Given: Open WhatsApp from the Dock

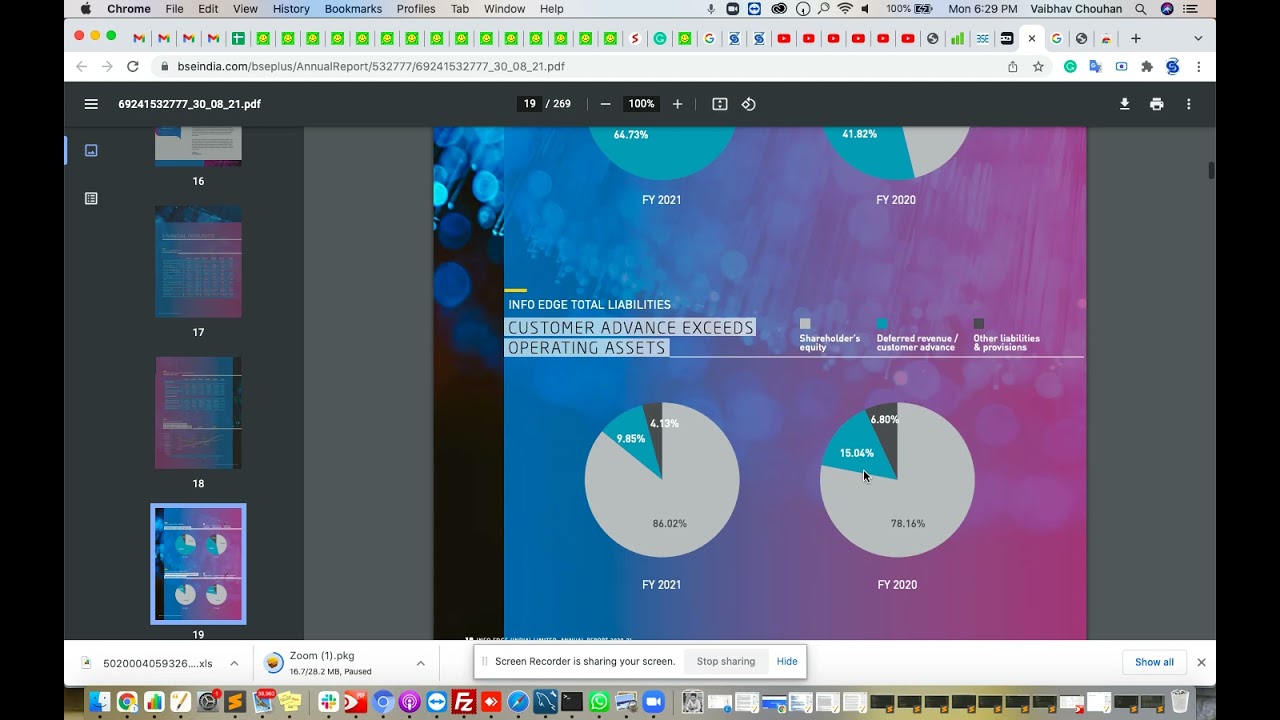Looking at the screenshot, I should click(x=599, y=702).
